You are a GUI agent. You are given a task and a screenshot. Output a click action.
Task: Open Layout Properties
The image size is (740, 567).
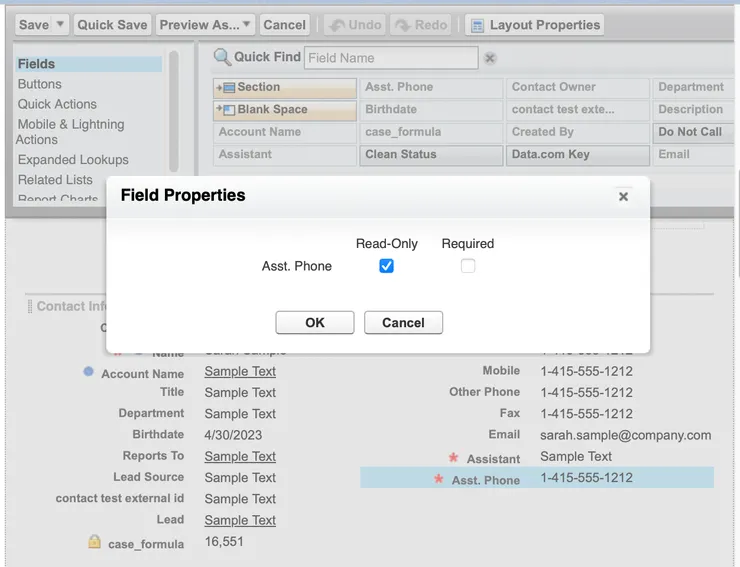click(535, 25)
